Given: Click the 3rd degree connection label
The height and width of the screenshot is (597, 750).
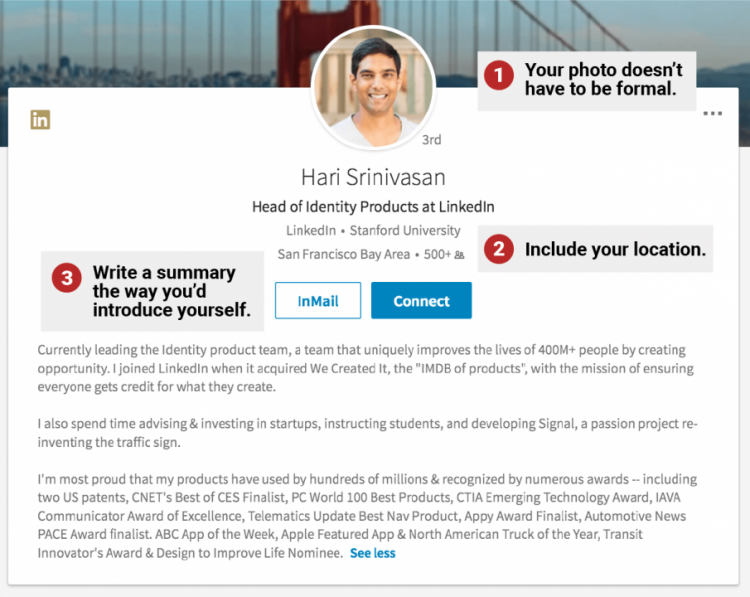Looking at the screenshot, I should click(432, 140).
